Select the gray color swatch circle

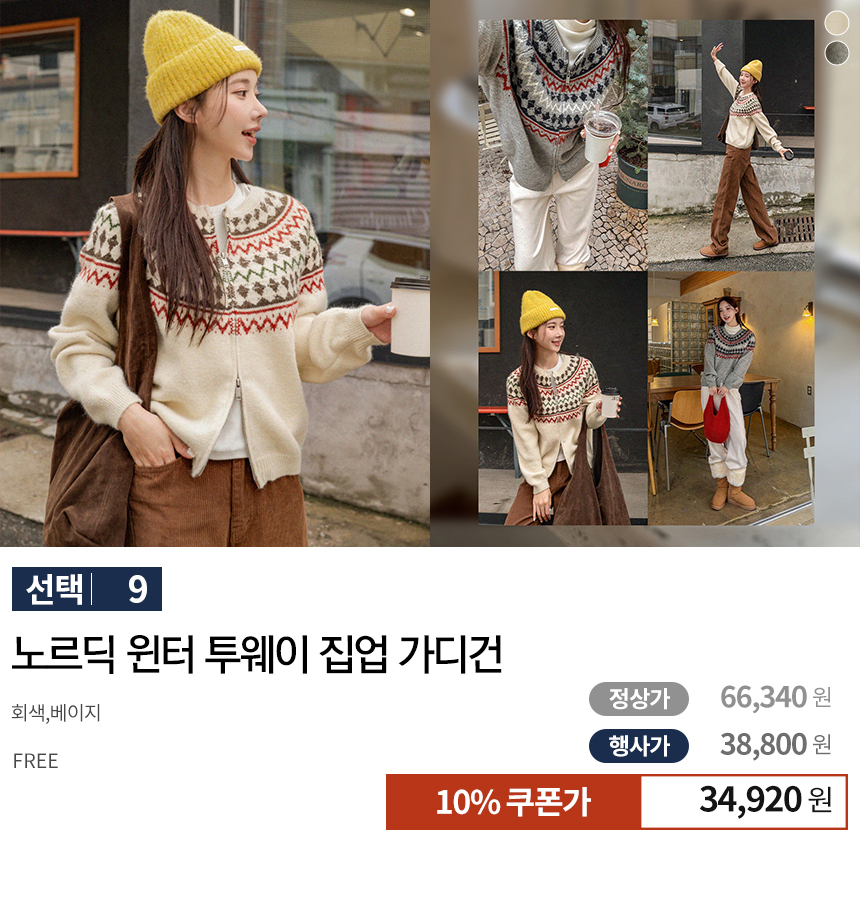tap(837, 52)
